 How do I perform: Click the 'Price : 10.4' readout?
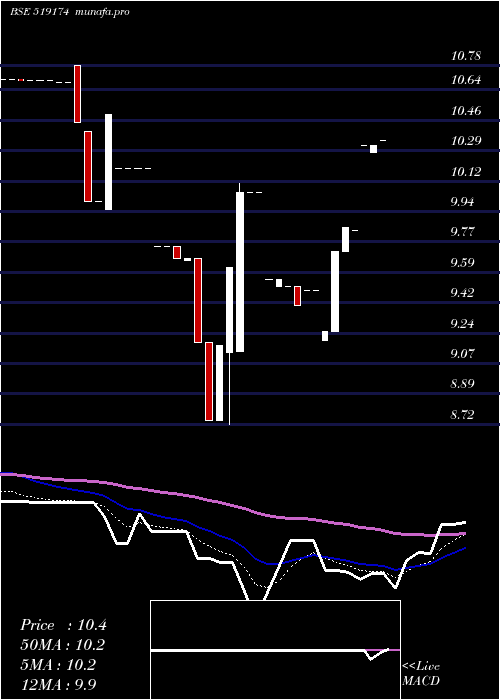pos(63,625)
